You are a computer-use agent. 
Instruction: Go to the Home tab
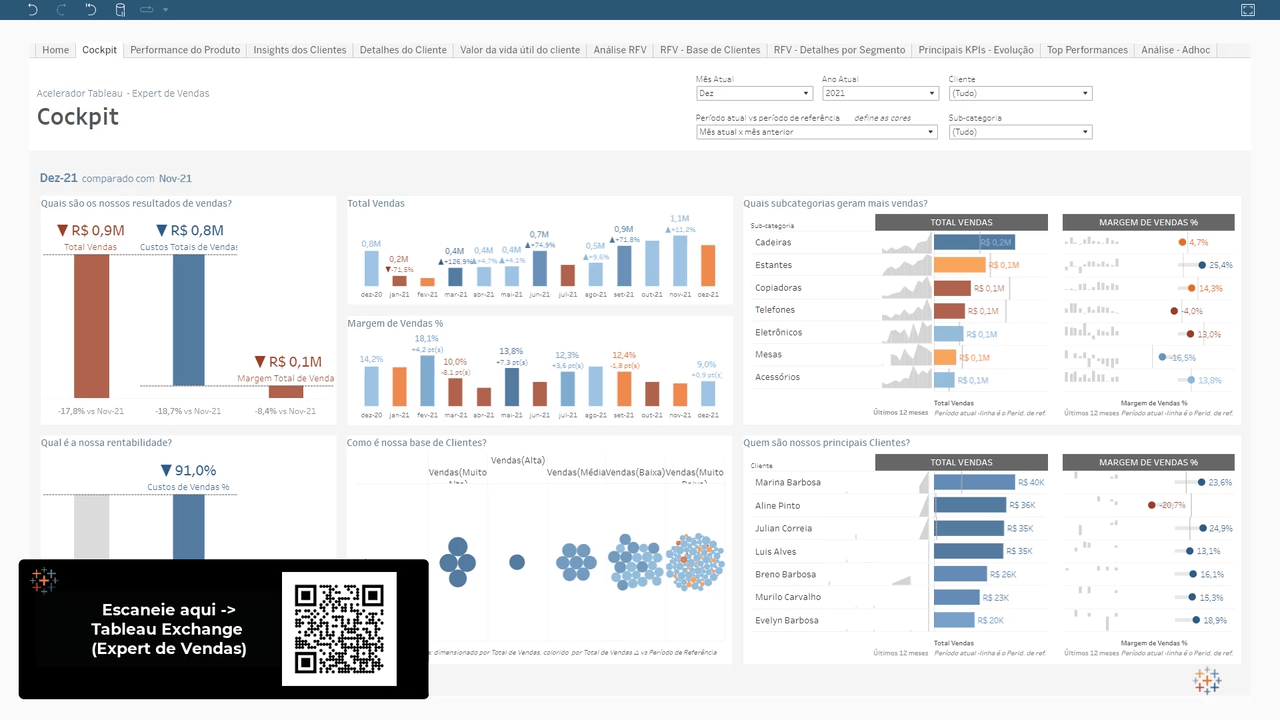tap(56, 50)
